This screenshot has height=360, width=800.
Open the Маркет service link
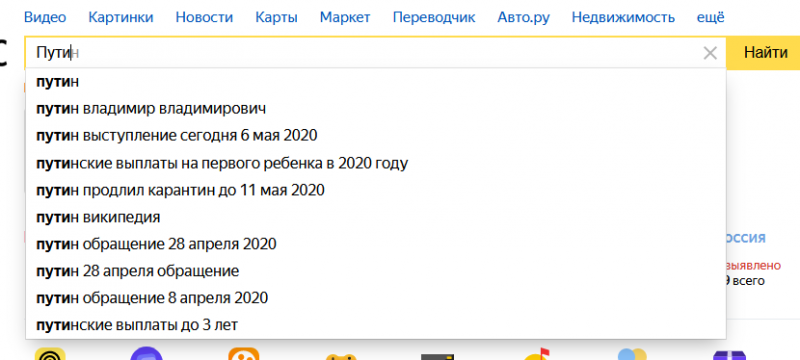click(345, 17)
